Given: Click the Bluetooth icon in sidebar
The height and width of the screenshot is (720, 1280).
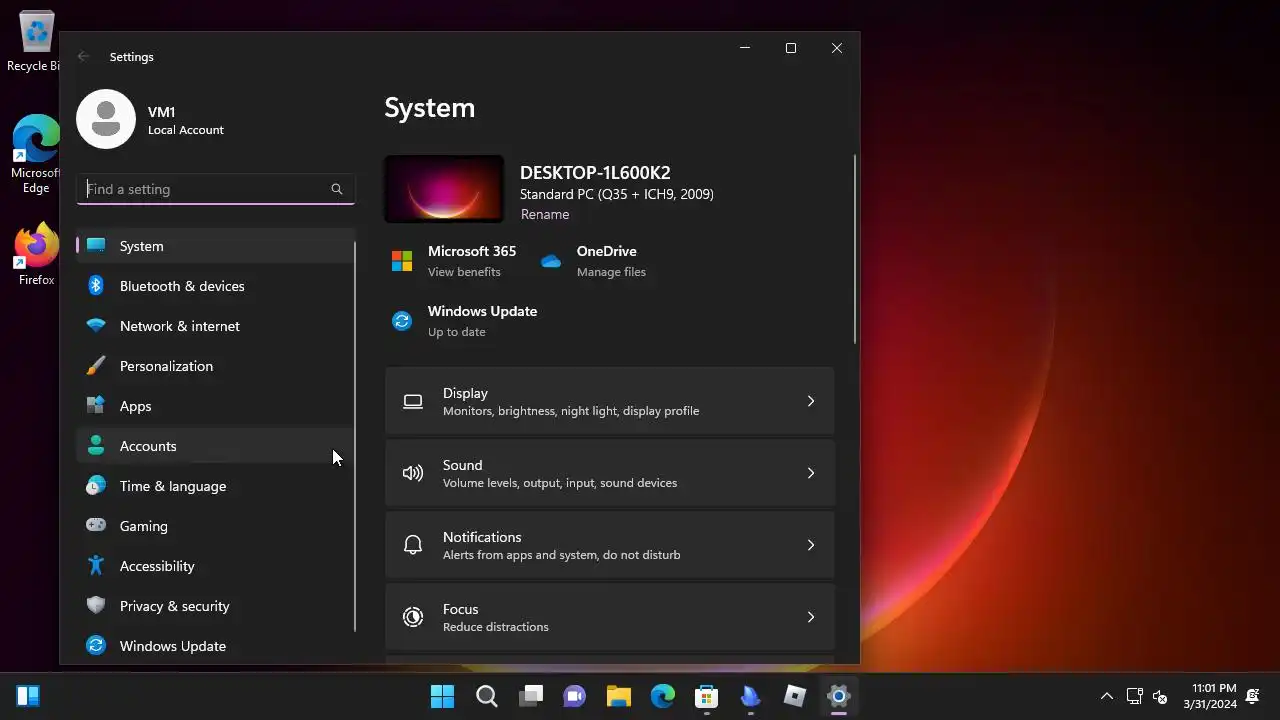Looking at the screenshot, I should [96, 285].
